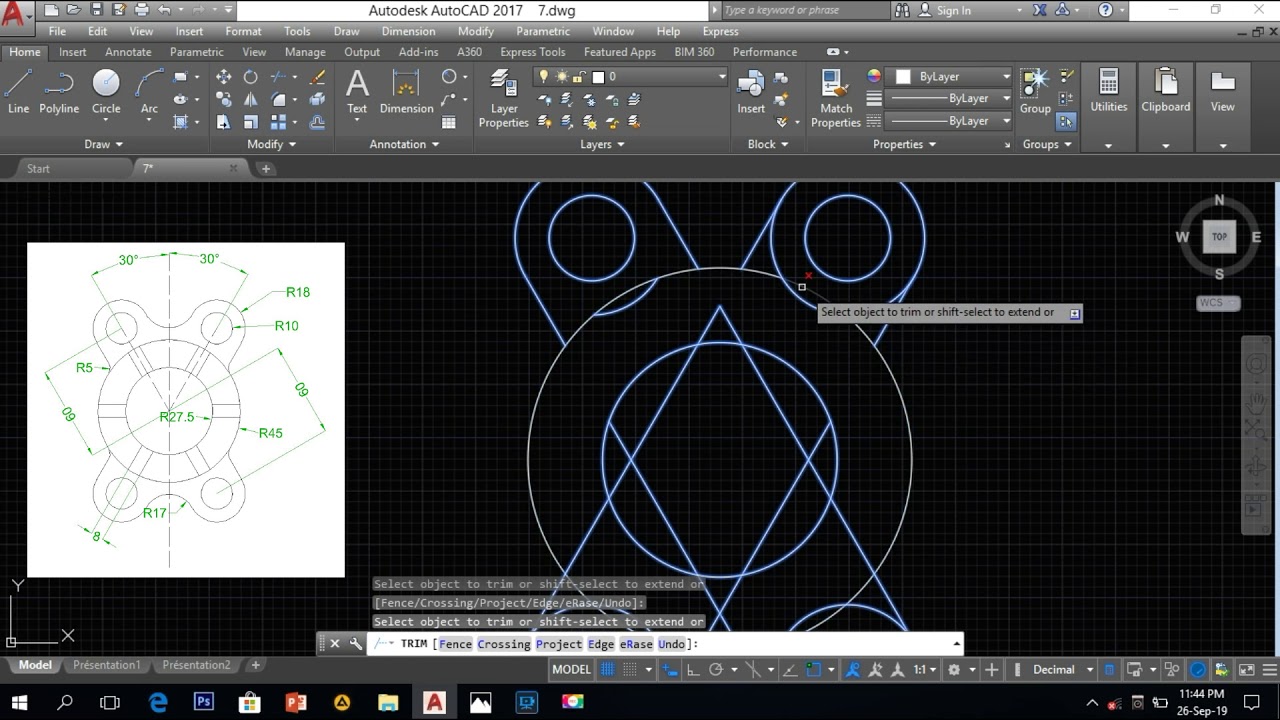Image resolution: width=1280 pixels, height=720 pixels.
Task: Expand the Annotation panel flyout
Action: coord(404,144)
